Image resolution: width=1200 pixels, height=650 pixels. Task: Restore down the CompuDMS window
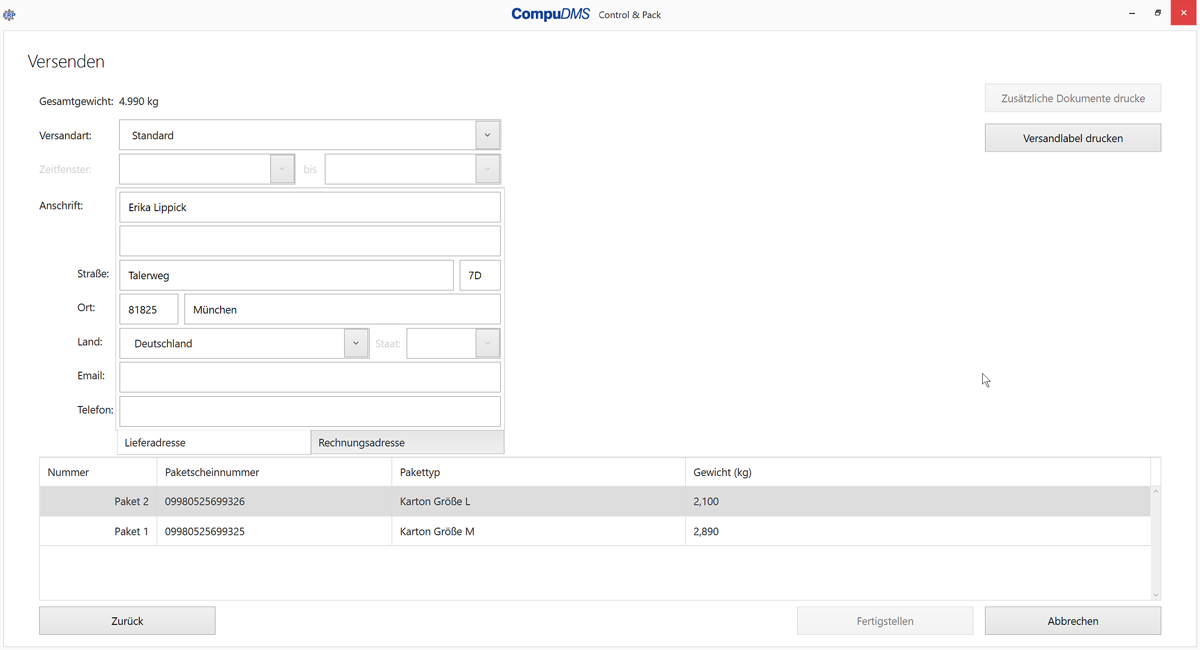(x=1158, y=14)
